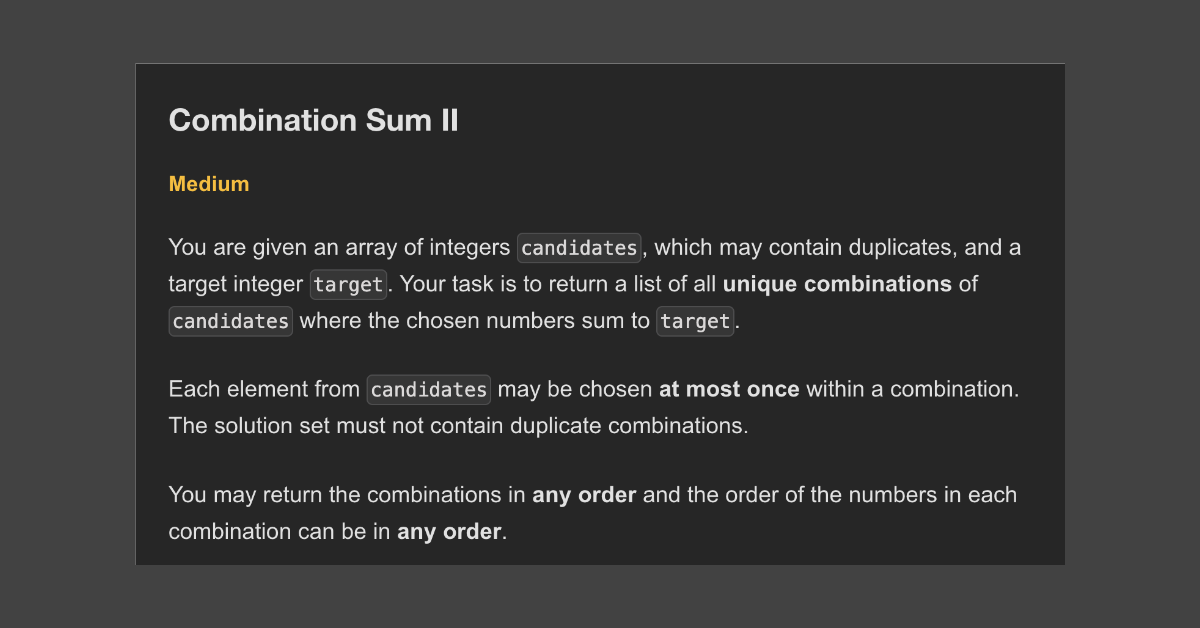Click the bold "unique combinations" text

click(837, 284)
